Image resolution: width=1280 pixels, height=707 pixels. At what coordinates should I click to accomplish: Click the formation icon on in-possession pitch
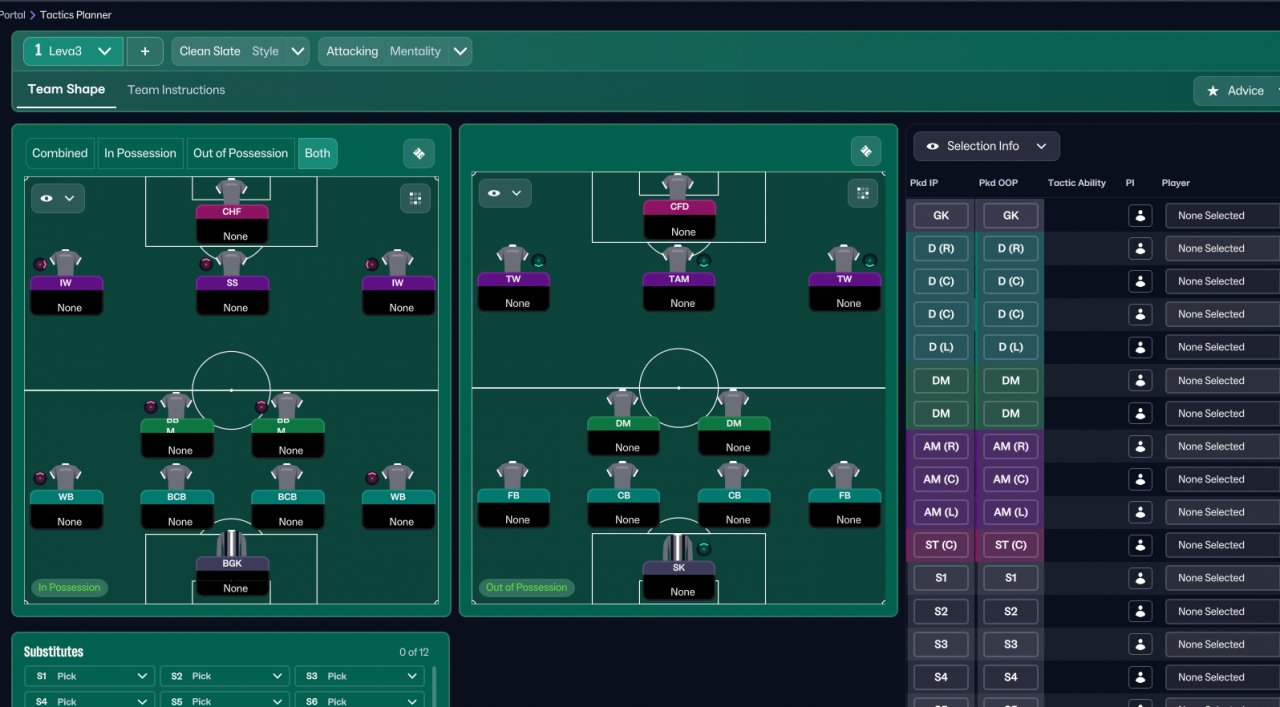(x=419, y=153)
